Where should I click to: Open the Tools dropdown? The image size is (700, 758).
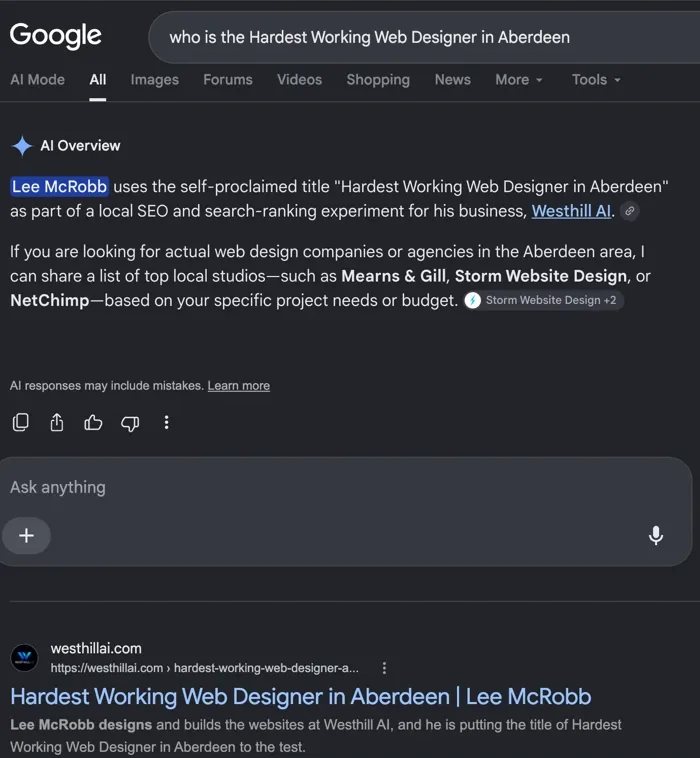(x=596, y=80)
